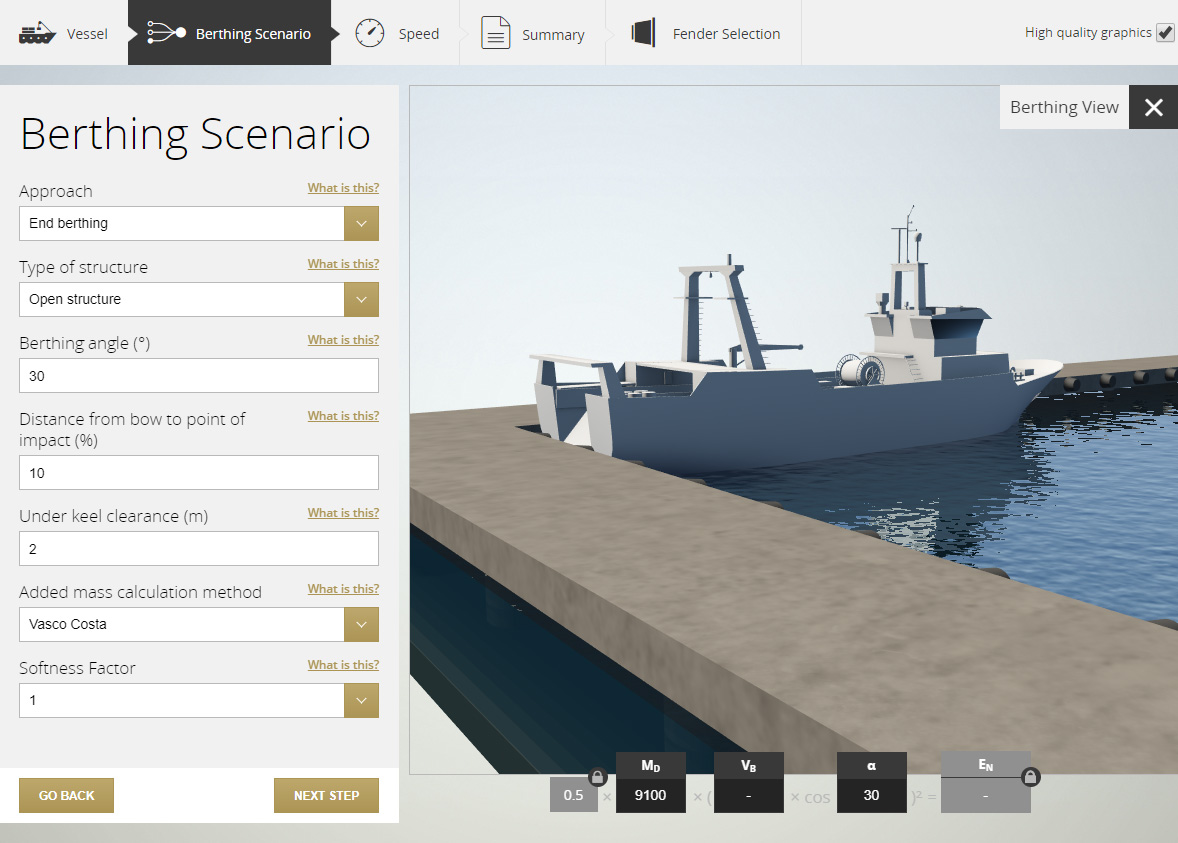1178x843 pixels.
Task: Expand the Type of structure dropdown
Action: tap(361, 300)
